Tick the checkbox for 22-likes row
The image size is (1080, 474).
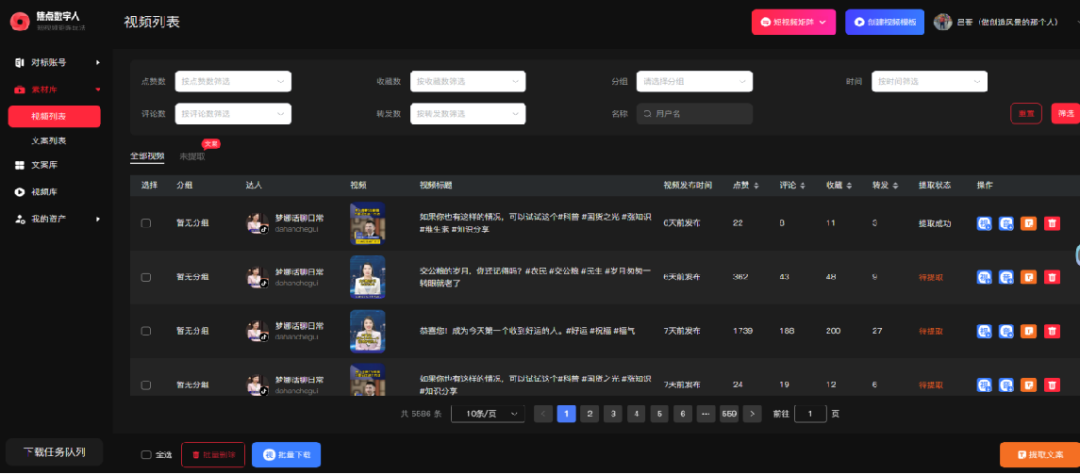tap(146, 223)
